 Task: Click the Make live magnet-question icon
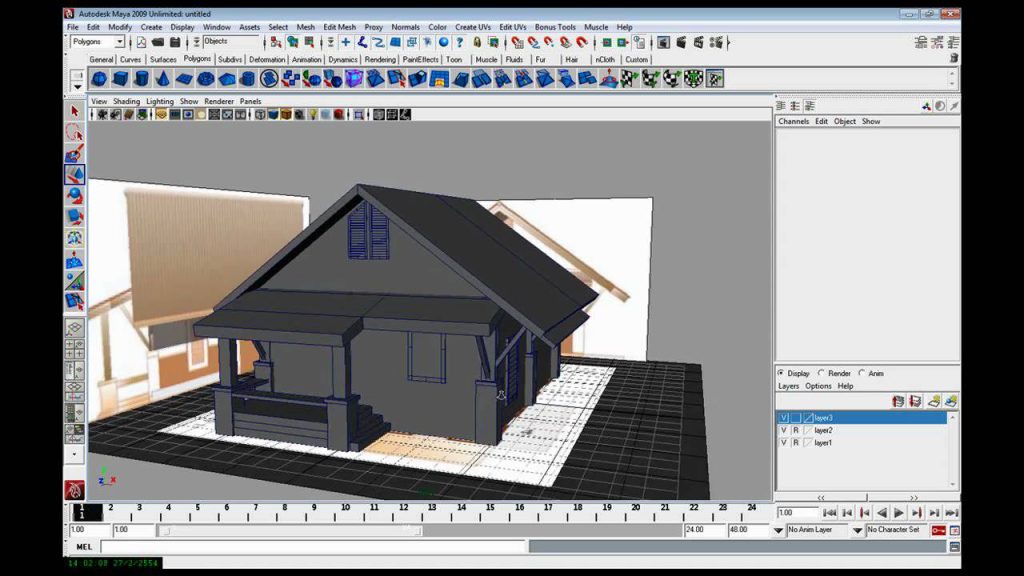582,42
